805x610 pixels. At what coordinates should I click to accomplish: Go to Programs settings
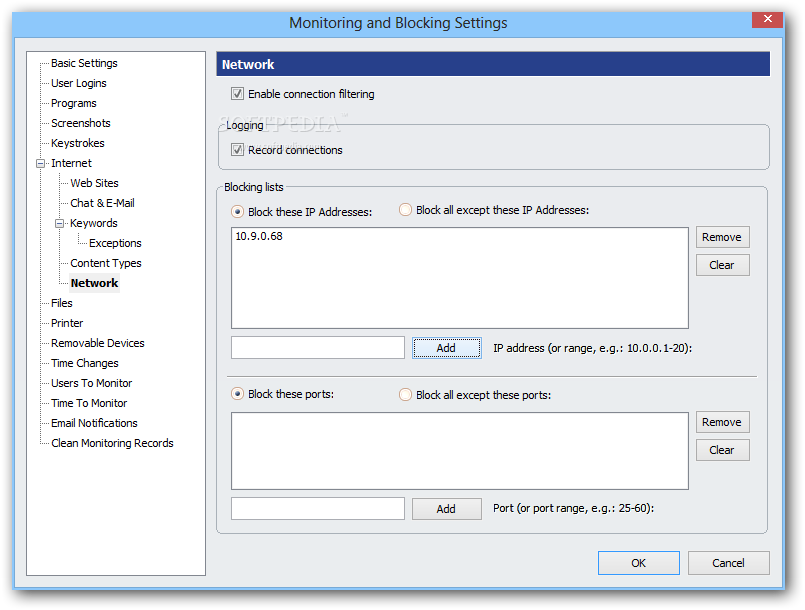point(73,103)
